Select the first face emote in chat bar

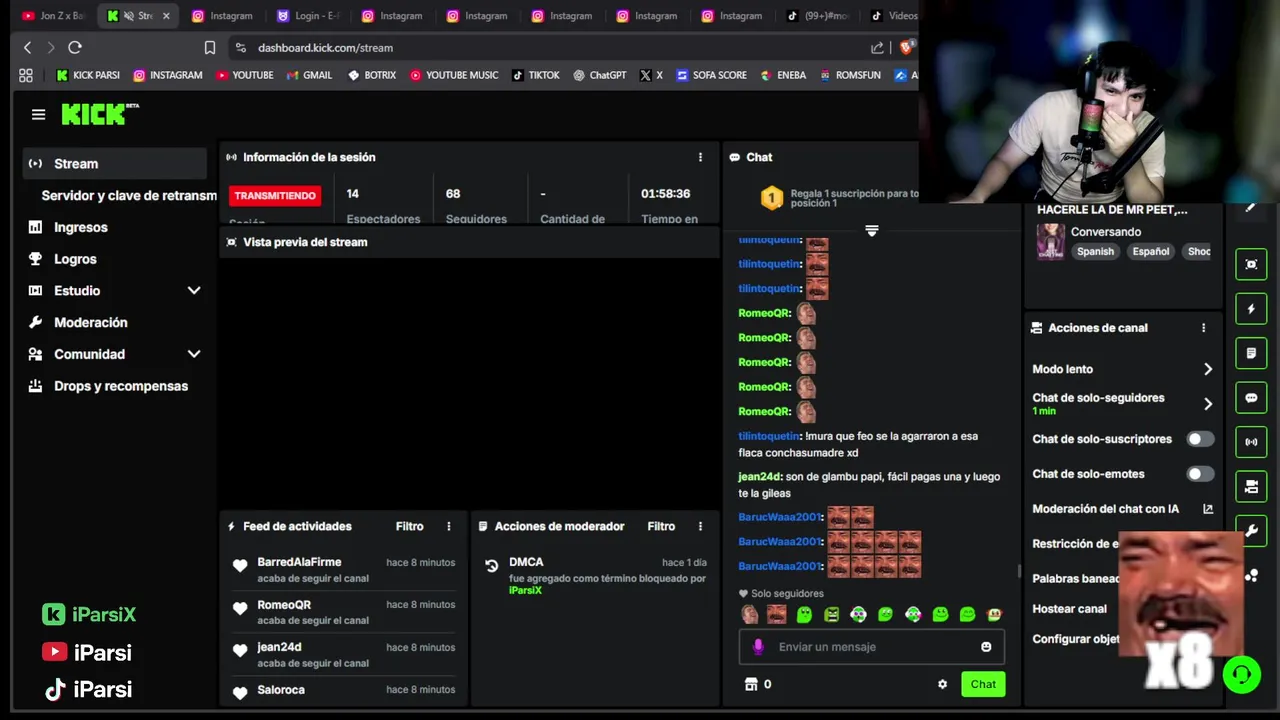749,615
